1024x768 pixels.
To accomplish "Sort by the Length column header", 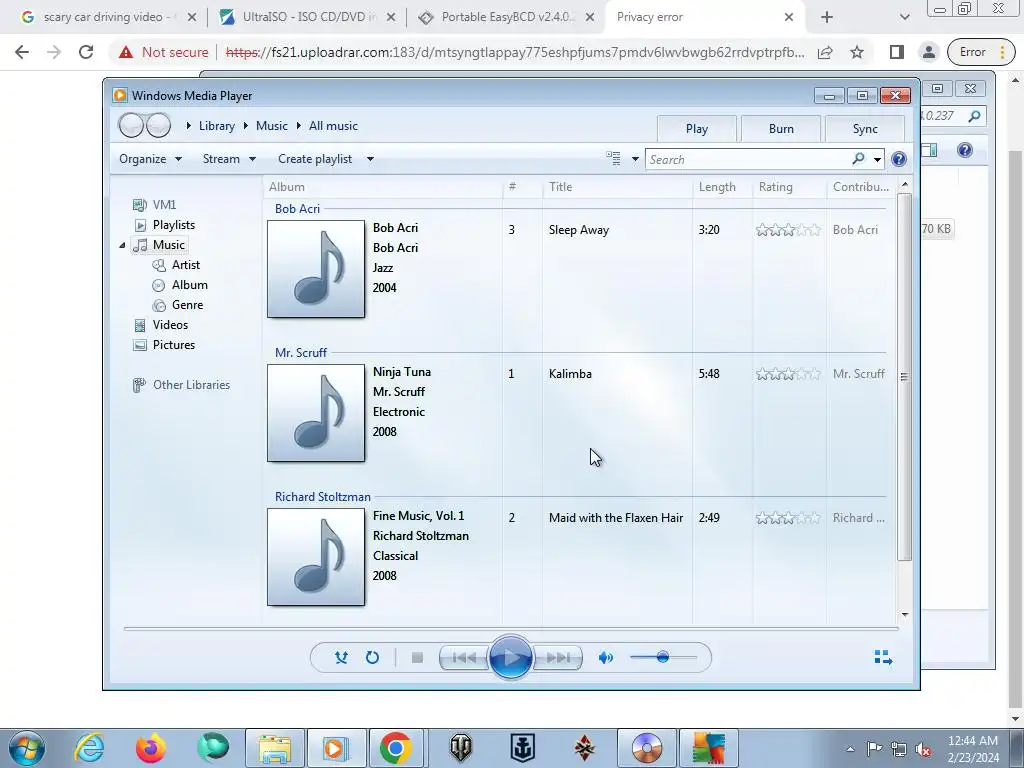I will pos(723,187).
